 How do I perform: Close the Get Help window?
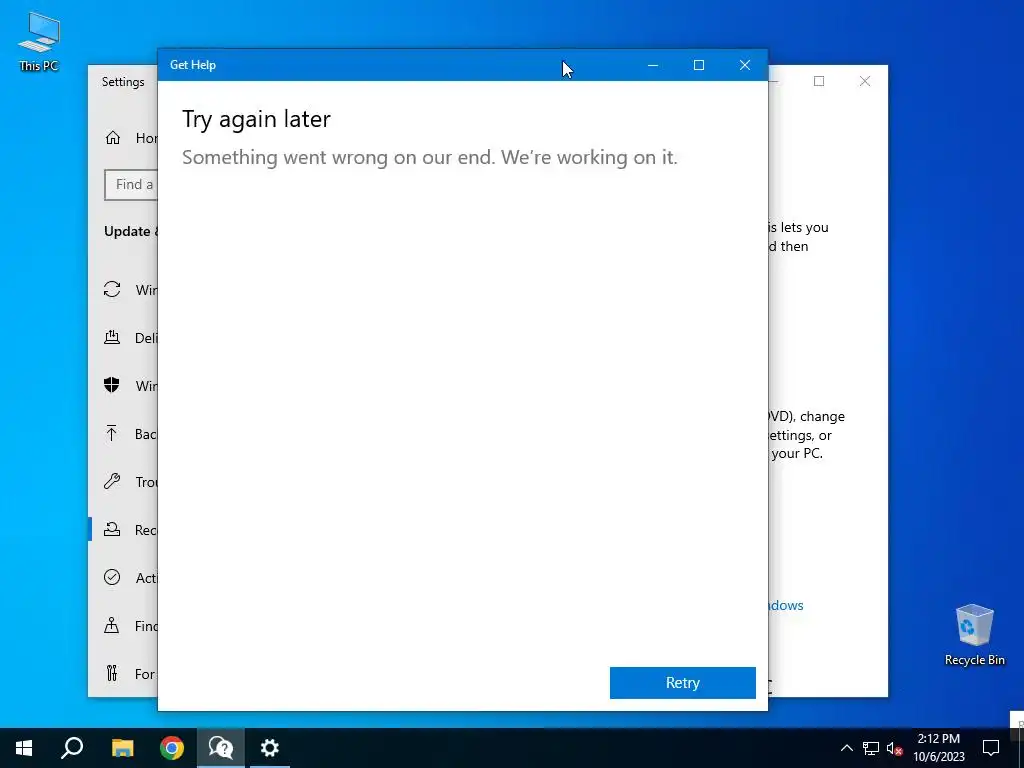pos(744,65)
